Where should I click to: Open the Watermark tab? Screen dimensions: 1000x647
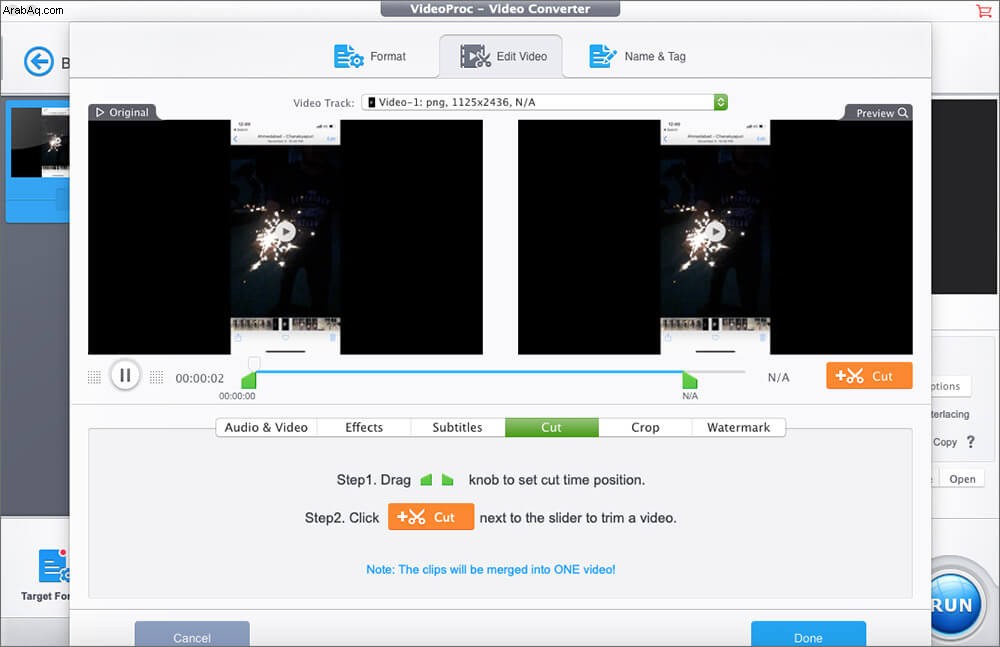click(739, 428)
